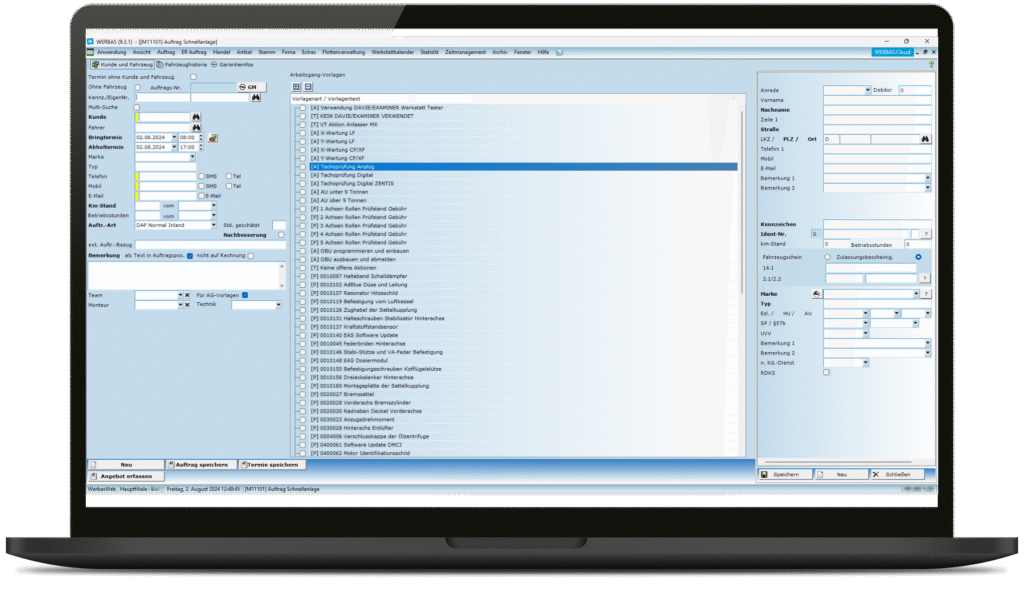Clear the Team selection with the X icon
The width and height of the screenshot is (1024, 598).
(x=187, y=295)
